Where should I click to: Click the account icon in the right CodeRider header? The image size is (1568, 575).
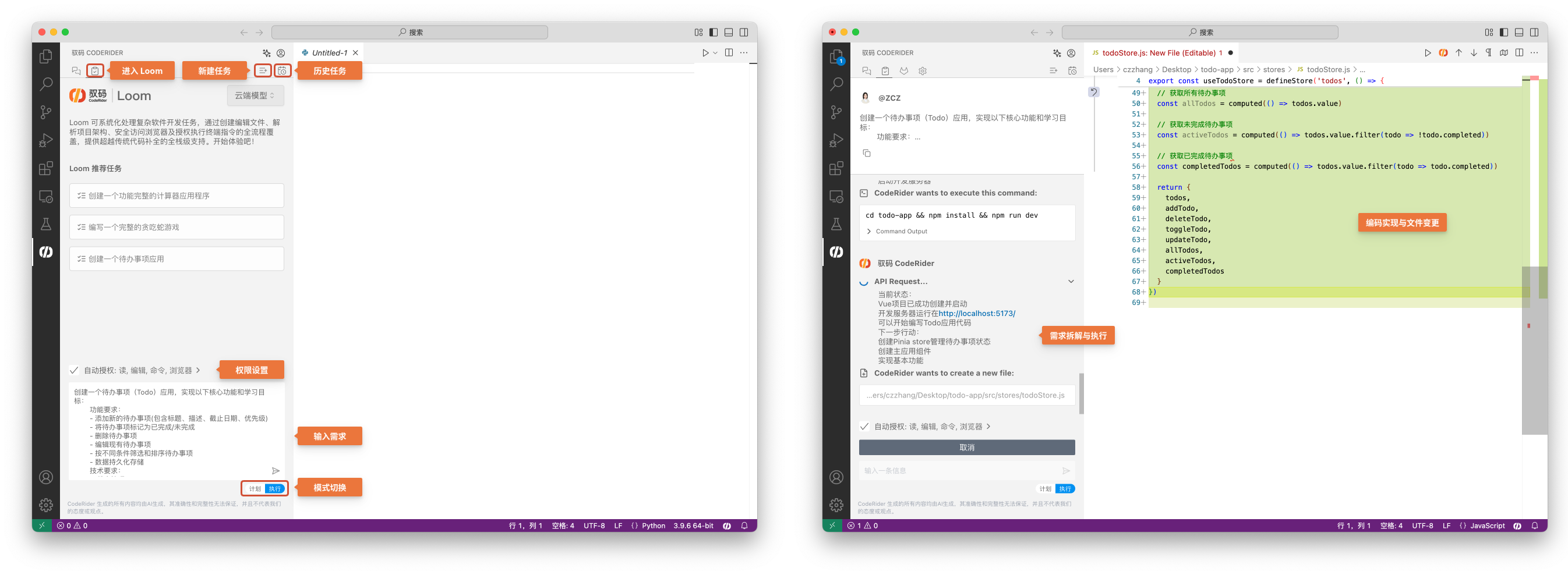point(1071,53)
